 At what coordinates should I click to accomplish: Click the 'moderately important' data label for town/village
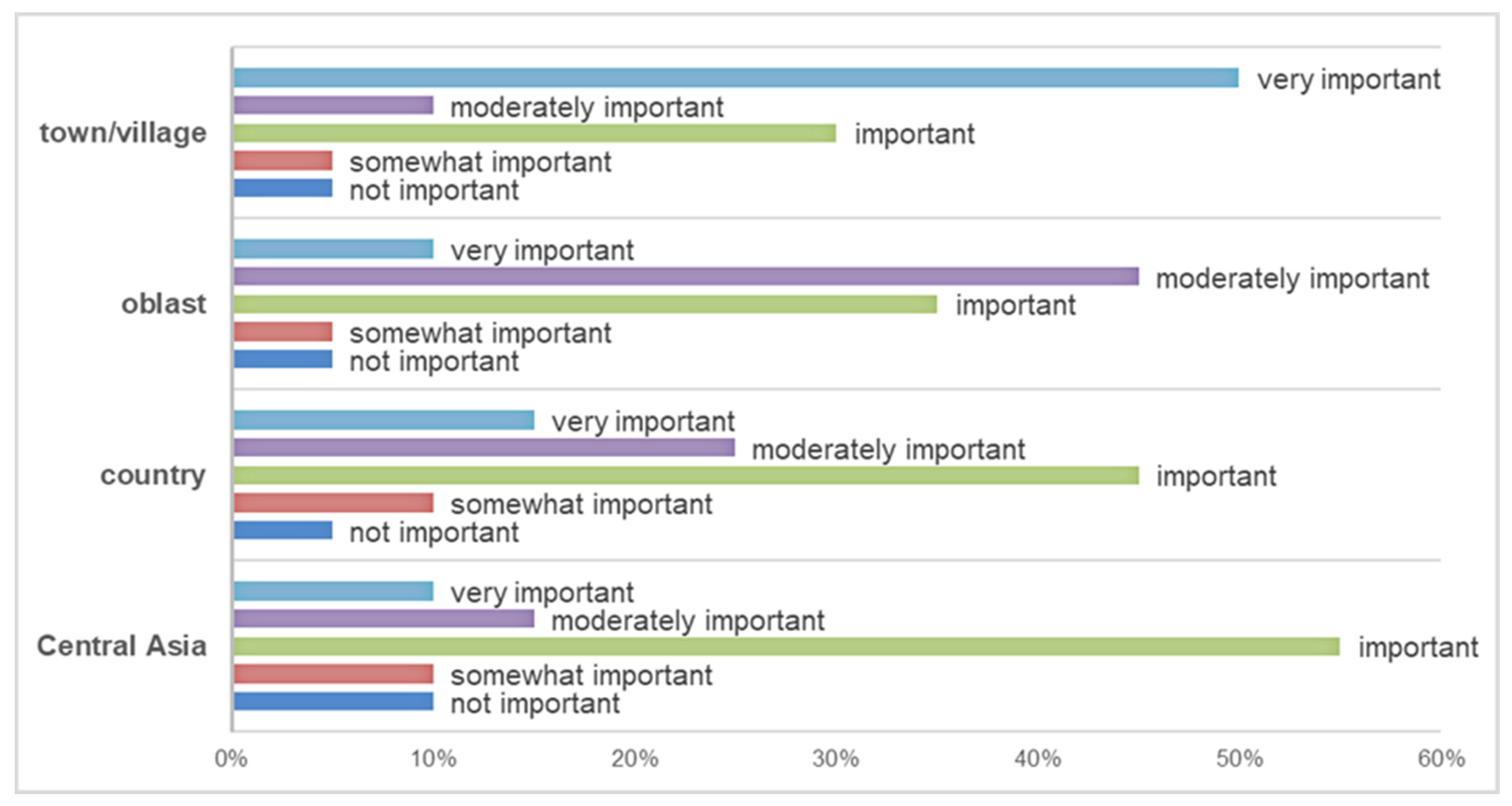(x=586, y=108)
